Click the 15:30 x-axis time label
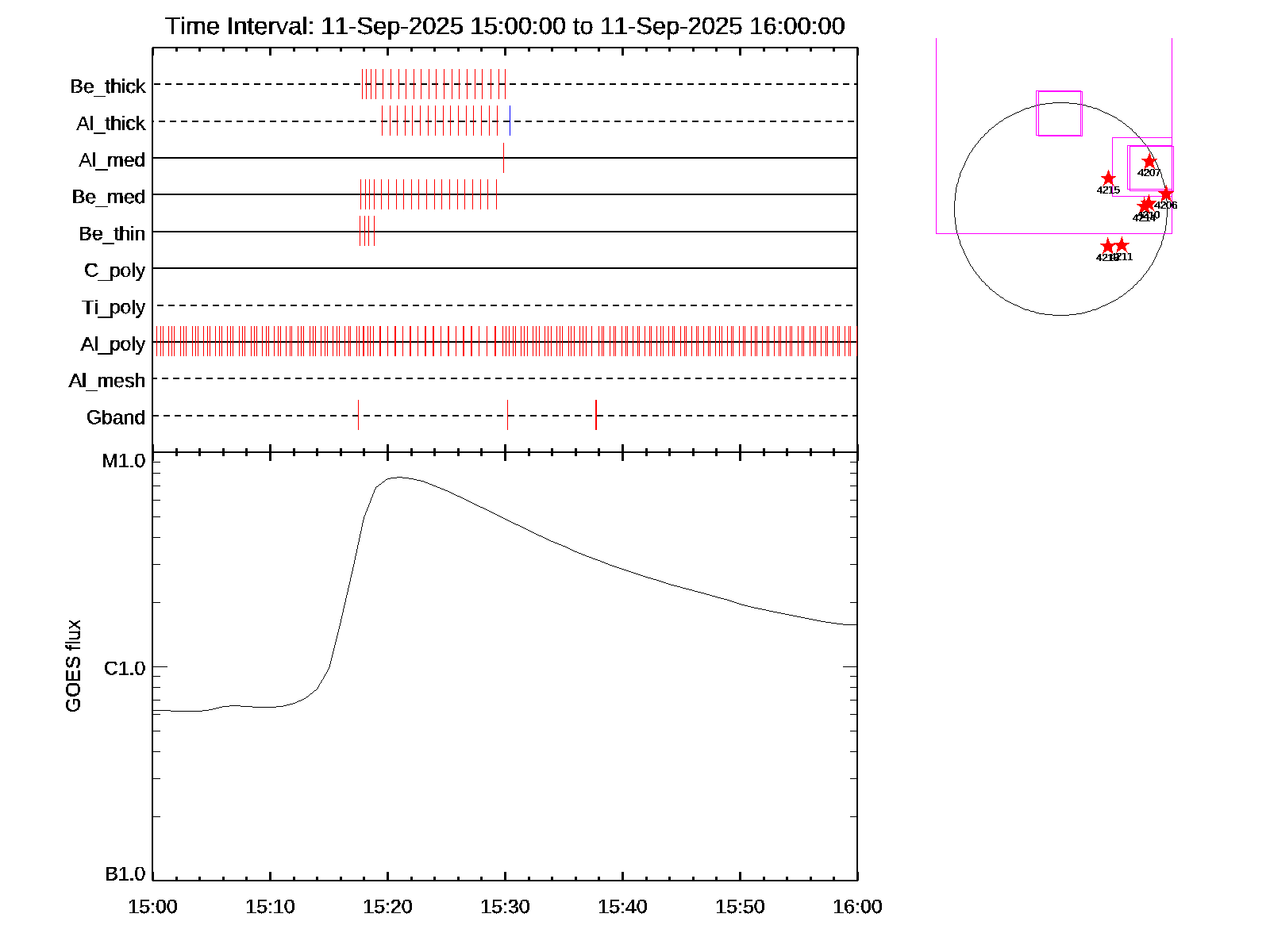Viewport: 1270px width, 952px height. pyautogui.click(x=505, y=907)
